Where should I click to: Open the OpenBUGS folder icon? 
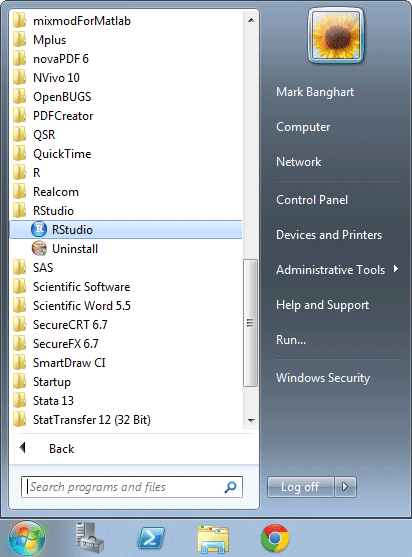[20, 97]
